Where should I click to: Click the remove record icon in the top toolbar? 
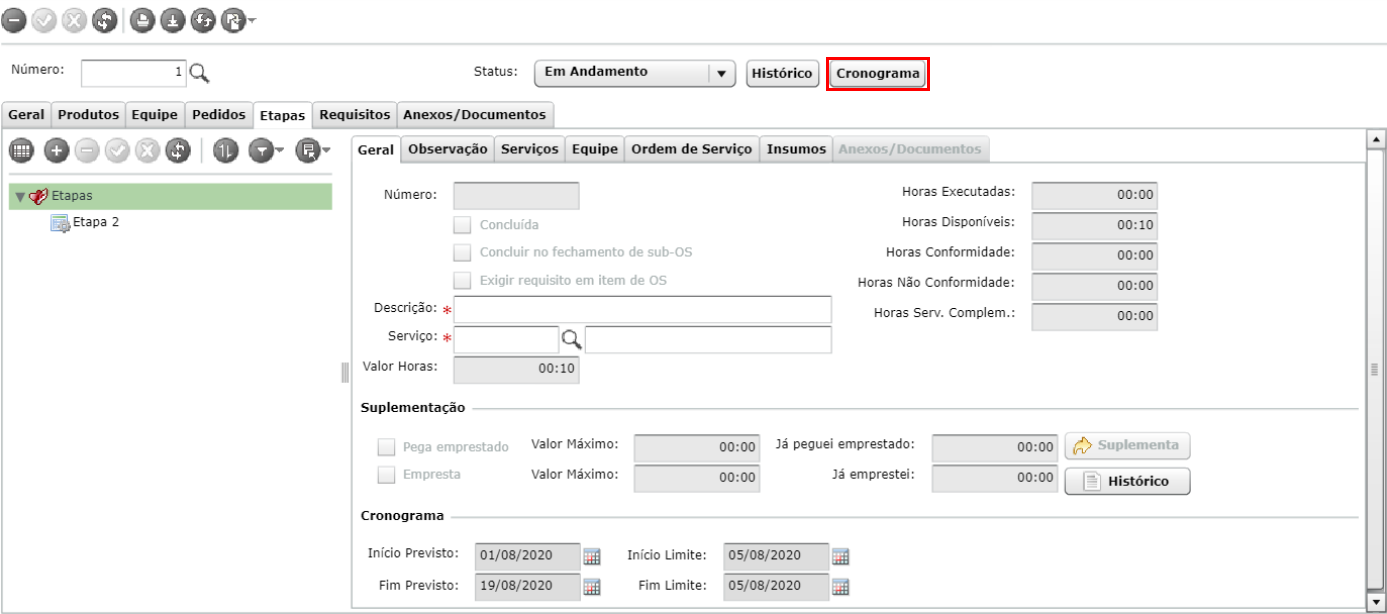[x=16, y=19]
